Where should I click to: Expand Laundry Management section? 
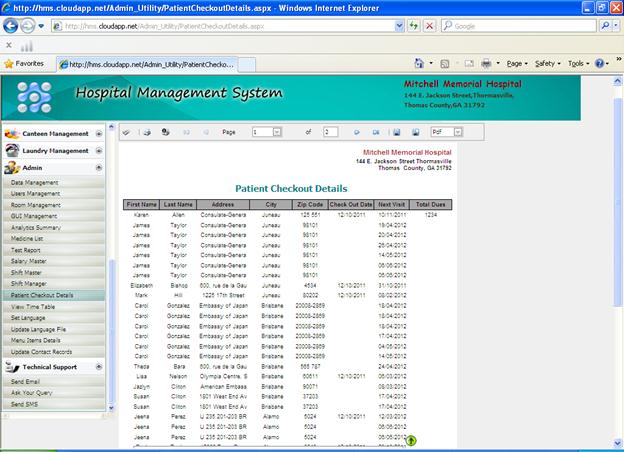click(x=100, y=151)
